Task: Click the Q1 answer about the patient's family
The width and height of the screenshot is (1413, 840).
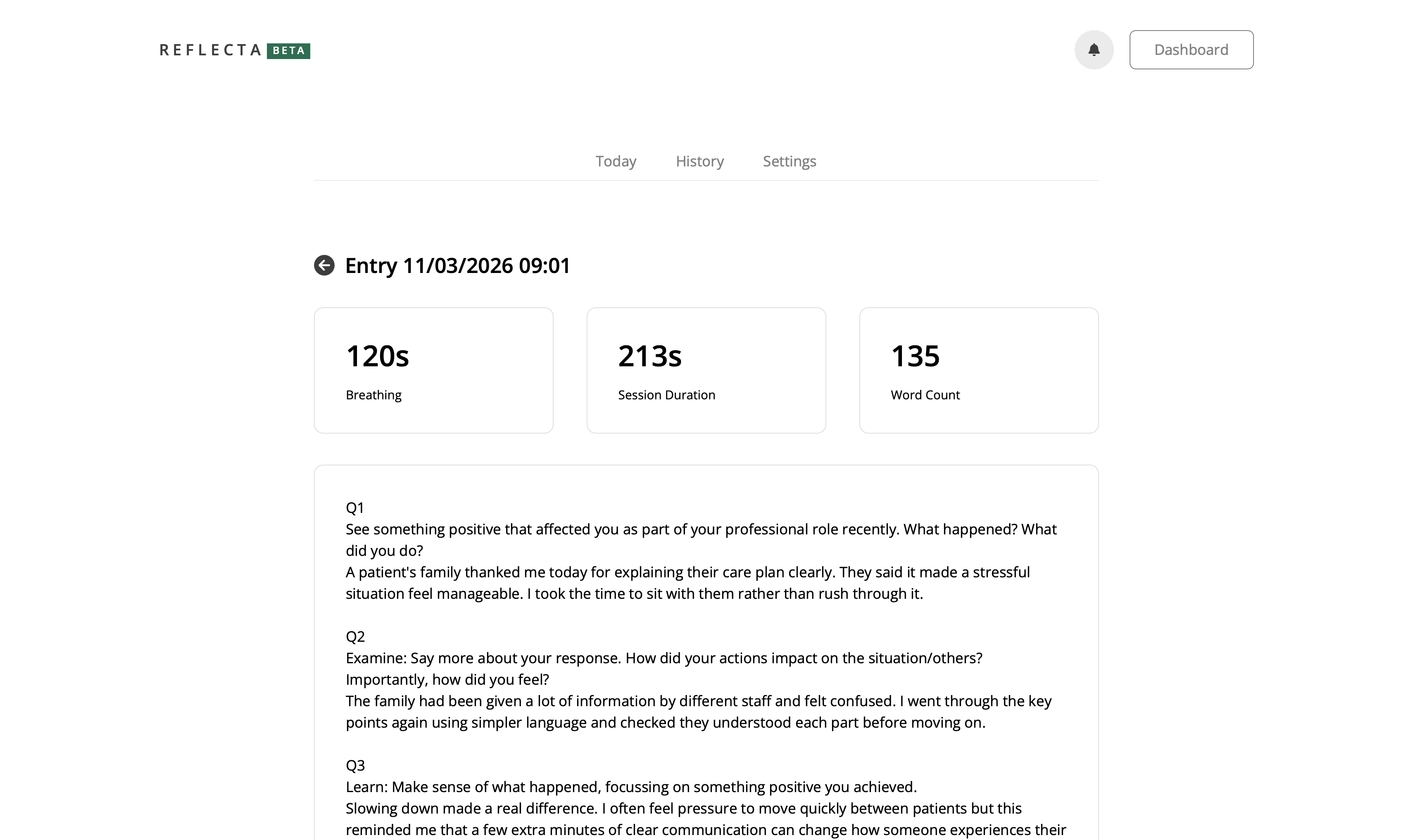Action: [x=688, y=582]
